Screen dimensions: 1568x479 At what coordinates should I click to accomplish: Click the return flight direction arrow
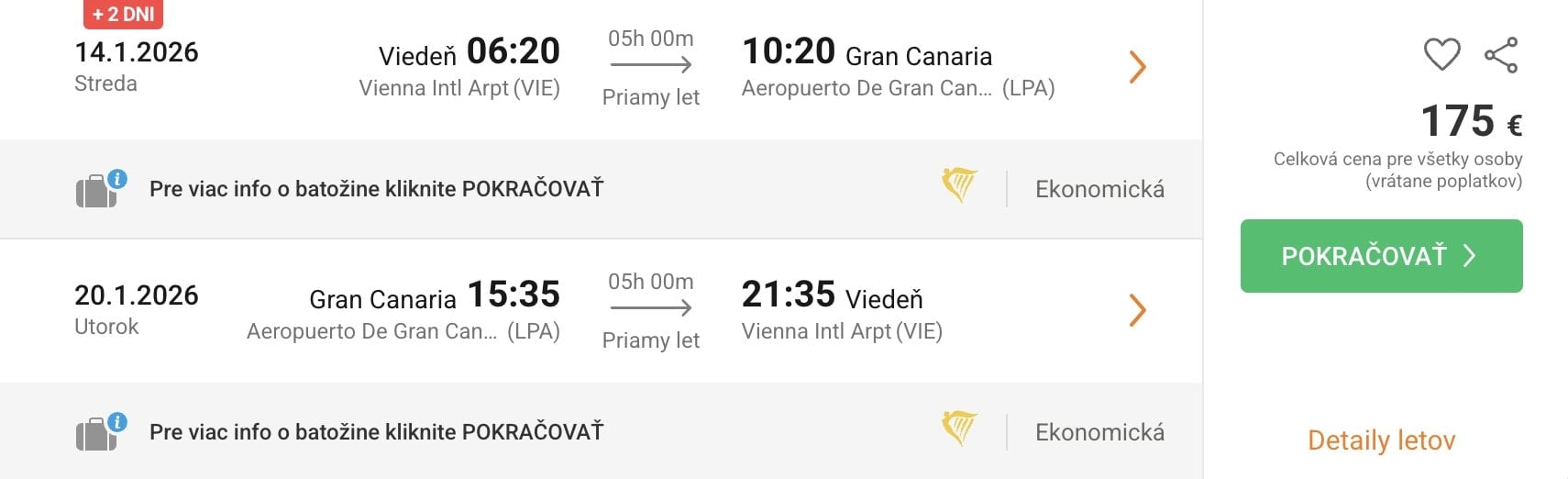point(650,307)
